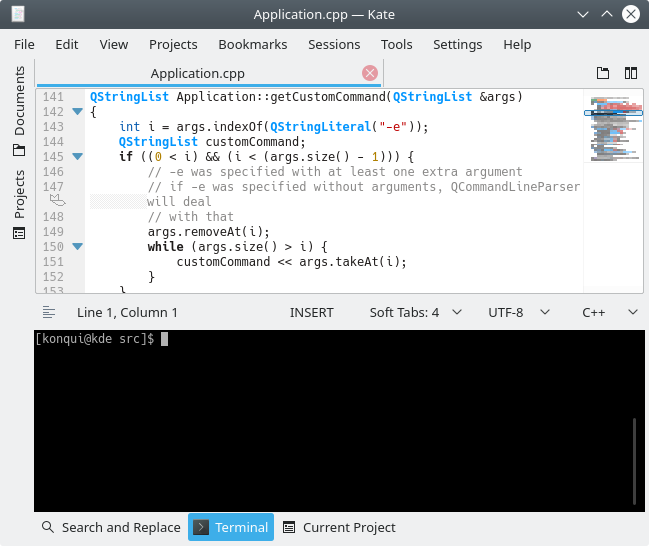Open the View menu

pos(113,45)
